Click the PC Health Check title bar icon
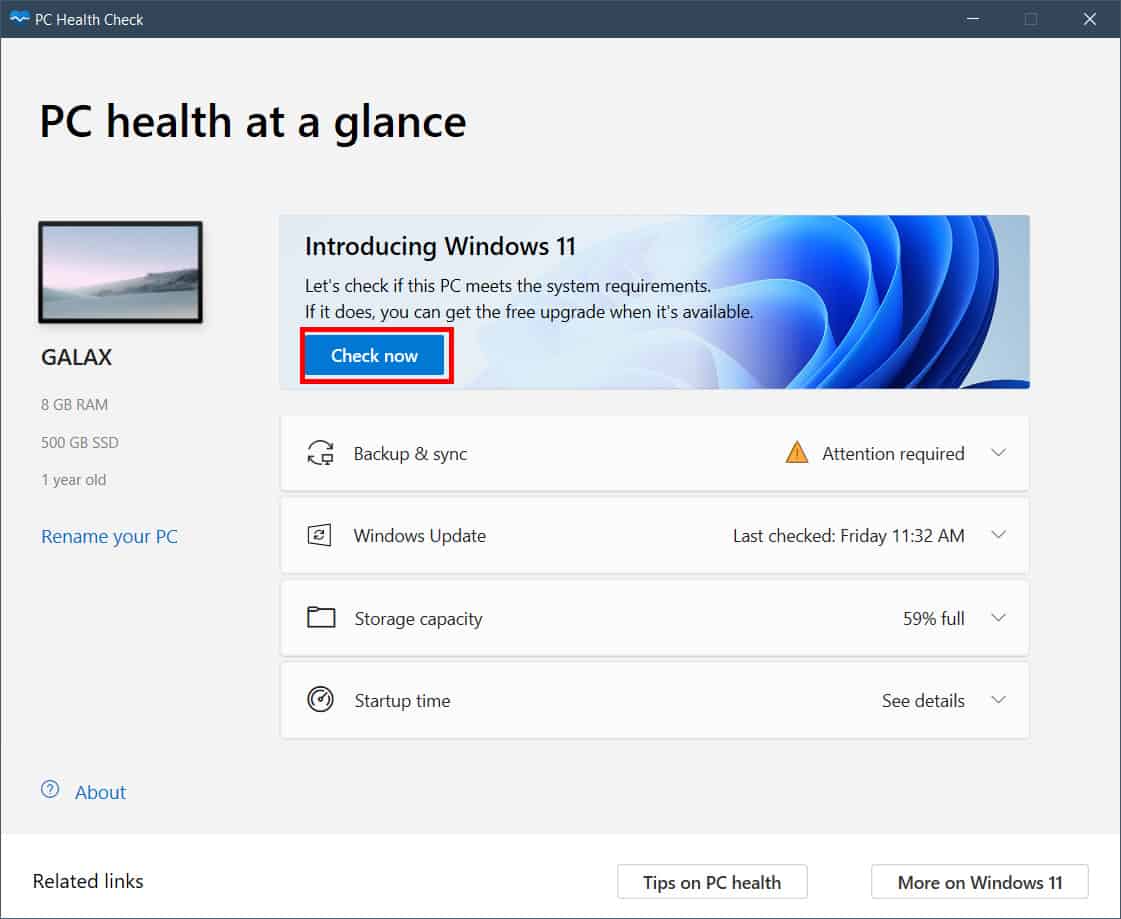Screen dimensions: 1121x919 coord(19,19)
